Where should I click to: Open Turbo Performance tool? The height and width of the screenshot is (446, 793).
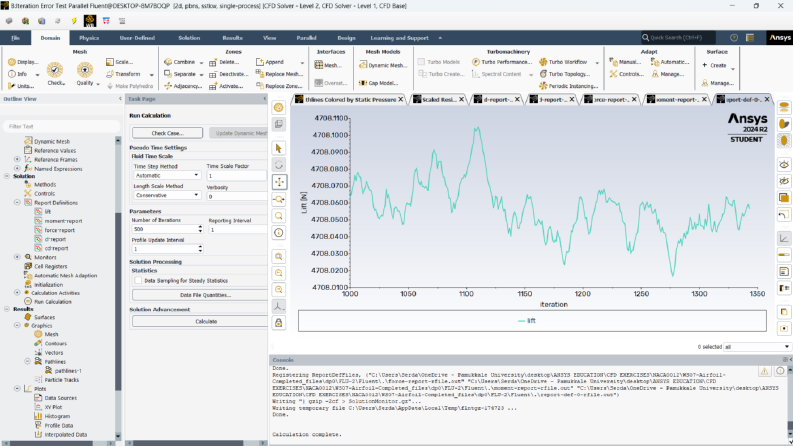coord(502,62)
